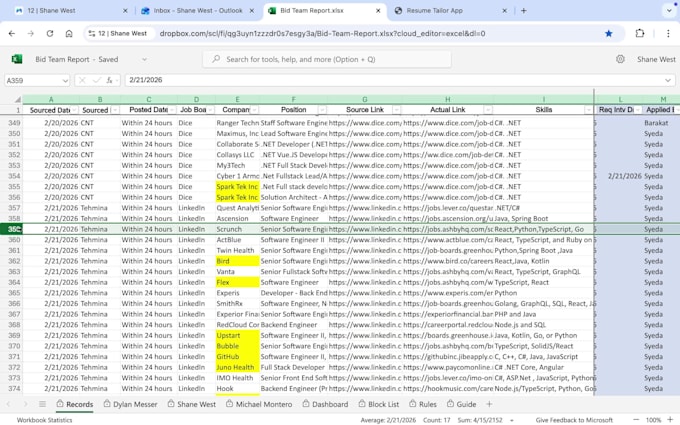Click the previous sheet navigation arrow

pos(8,404)
